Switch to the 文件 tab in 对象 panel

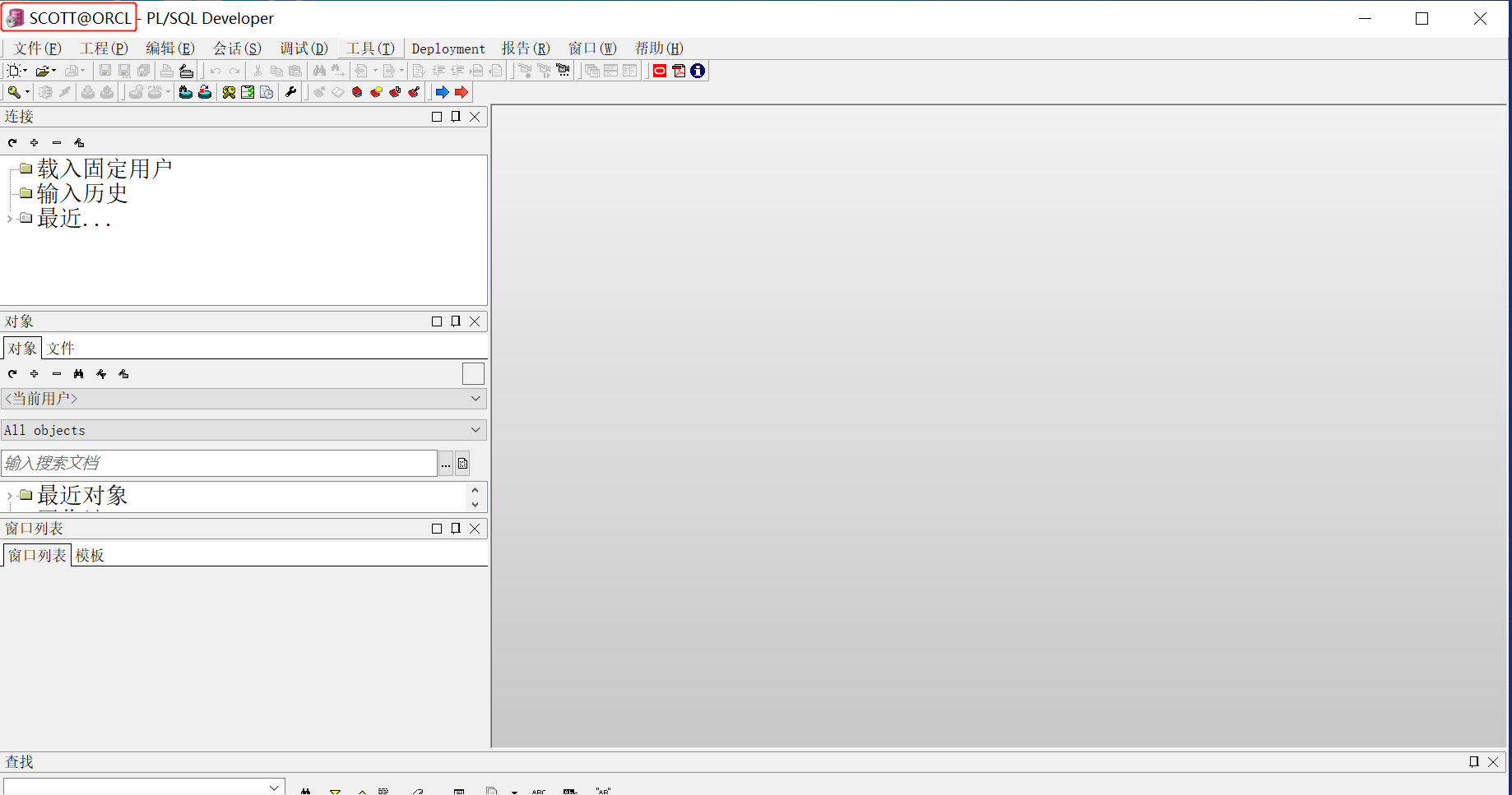(60, 349)
